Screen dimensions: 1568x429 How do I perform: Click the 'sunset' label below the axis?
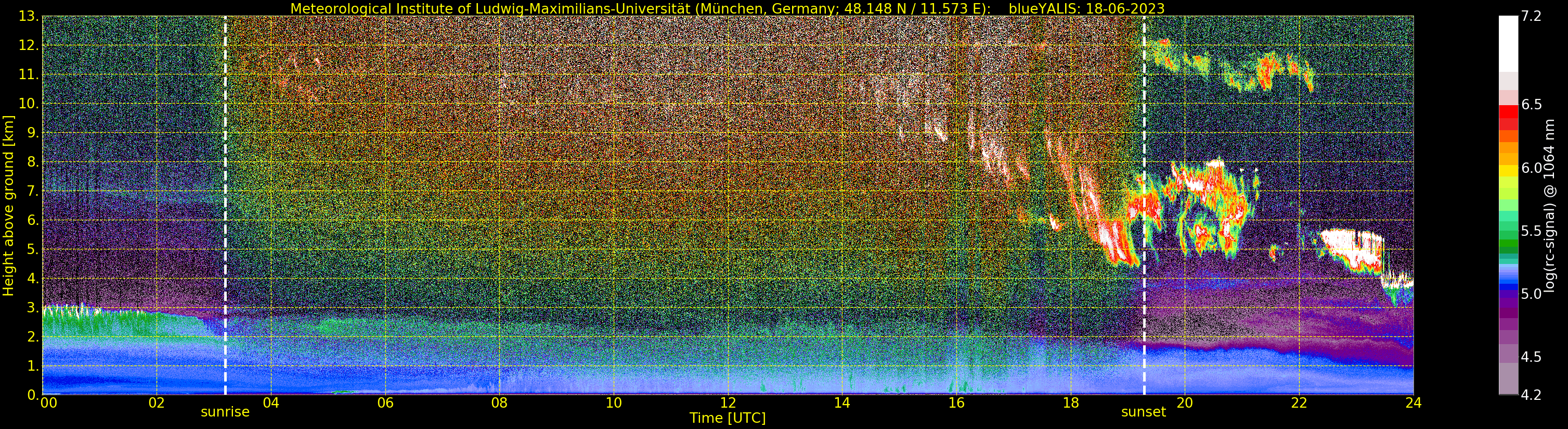point(1144,412)
